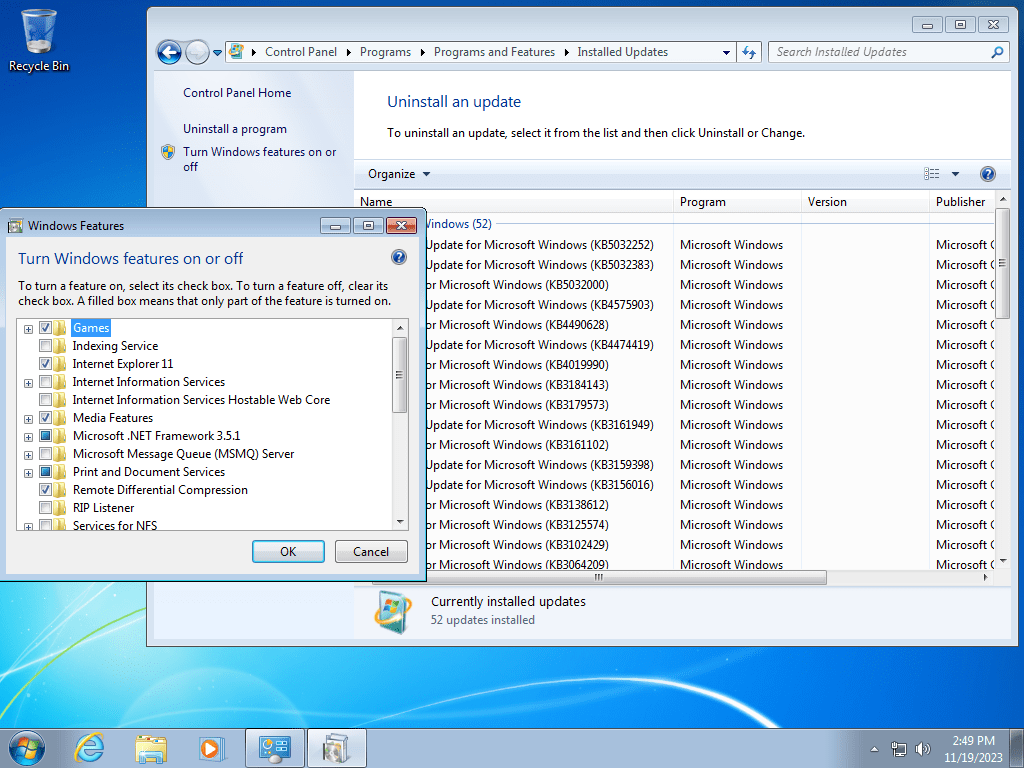
Task: Switch to the Windows Features taskbar button
Action: pos(336,748)
